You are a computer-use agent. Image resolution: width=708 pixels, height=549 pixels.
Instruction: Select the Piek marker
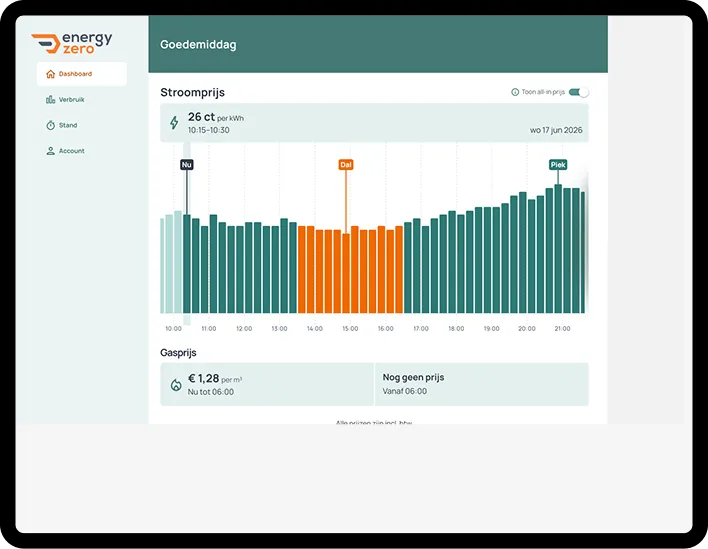point(558,165)
